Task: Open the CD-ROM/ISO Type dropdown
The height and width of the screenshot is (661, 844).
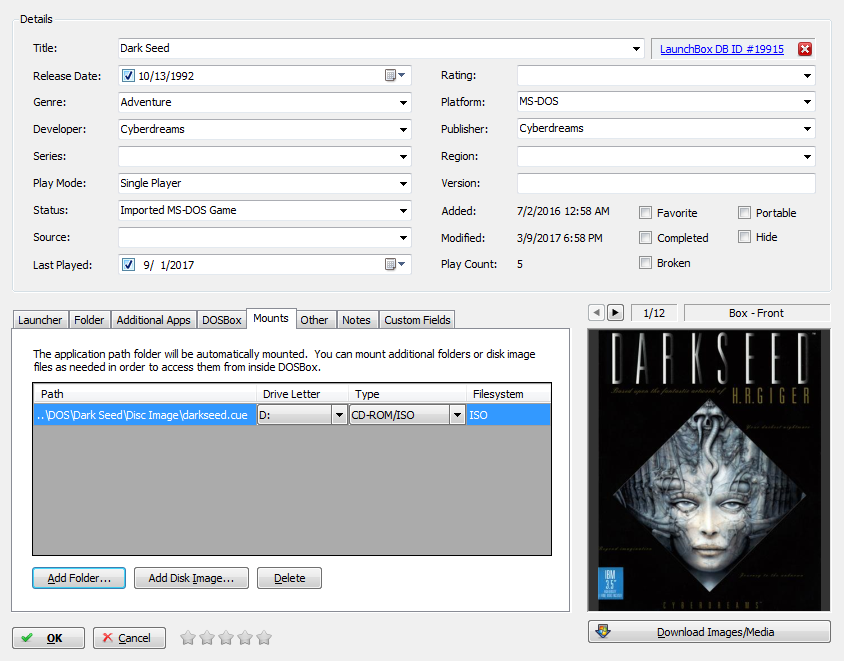Action: click(x=457, y=415)
